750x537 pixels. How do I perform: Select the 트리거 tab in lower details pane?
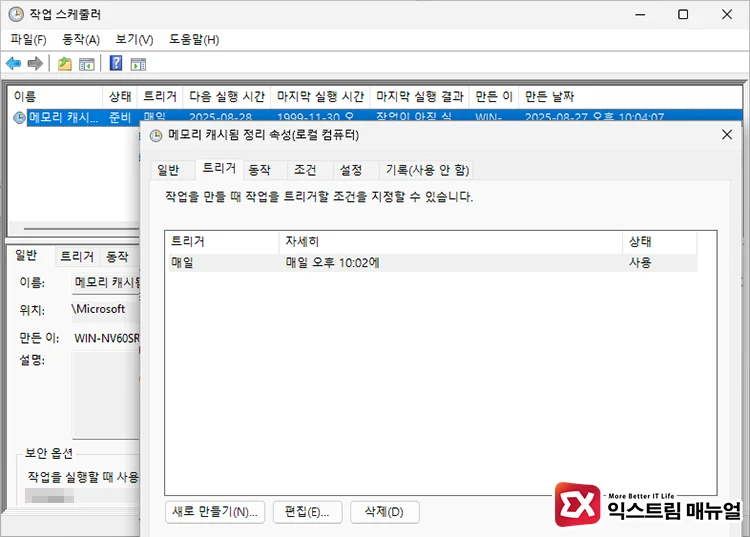click(77, 257)
